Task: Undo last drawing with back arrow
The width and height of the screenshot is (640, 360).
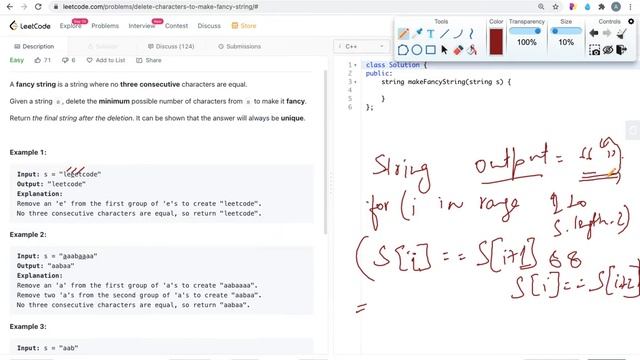Action: tap(594, 33)
